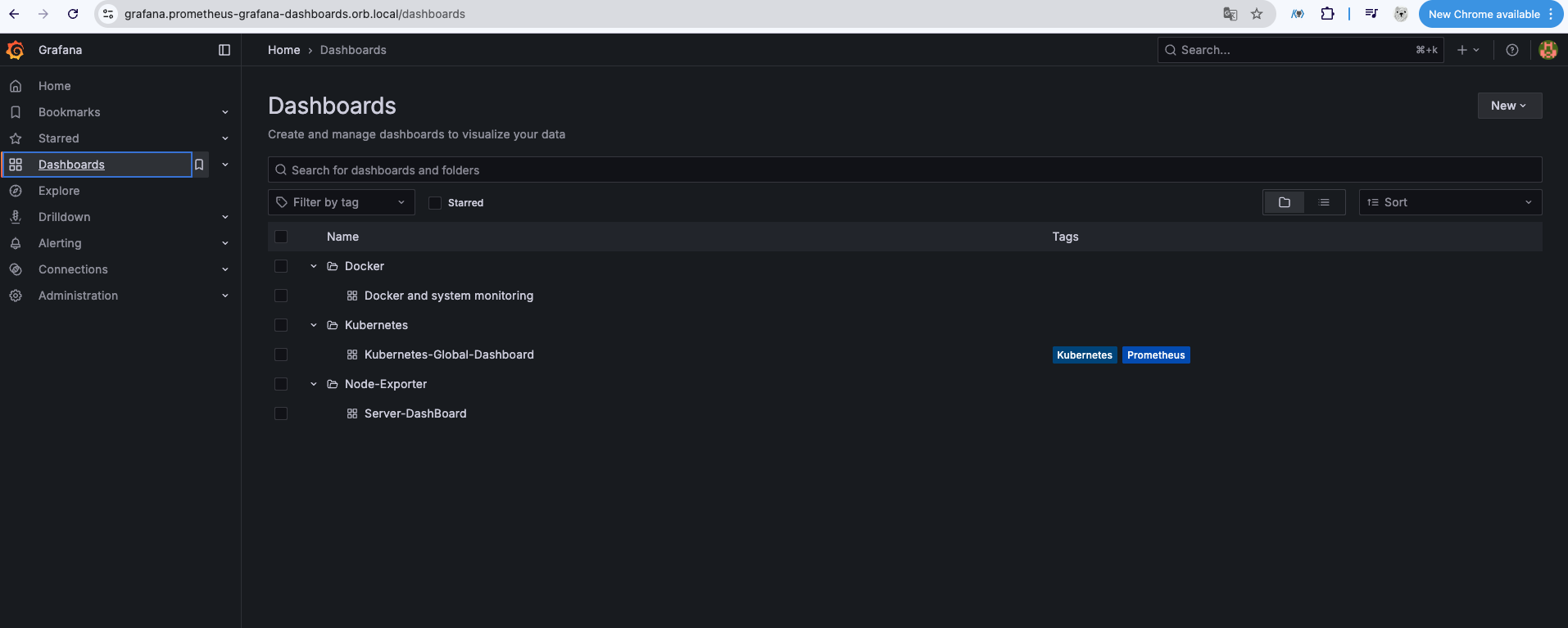Click the Server-DashBoard dashboard icon

352,413
